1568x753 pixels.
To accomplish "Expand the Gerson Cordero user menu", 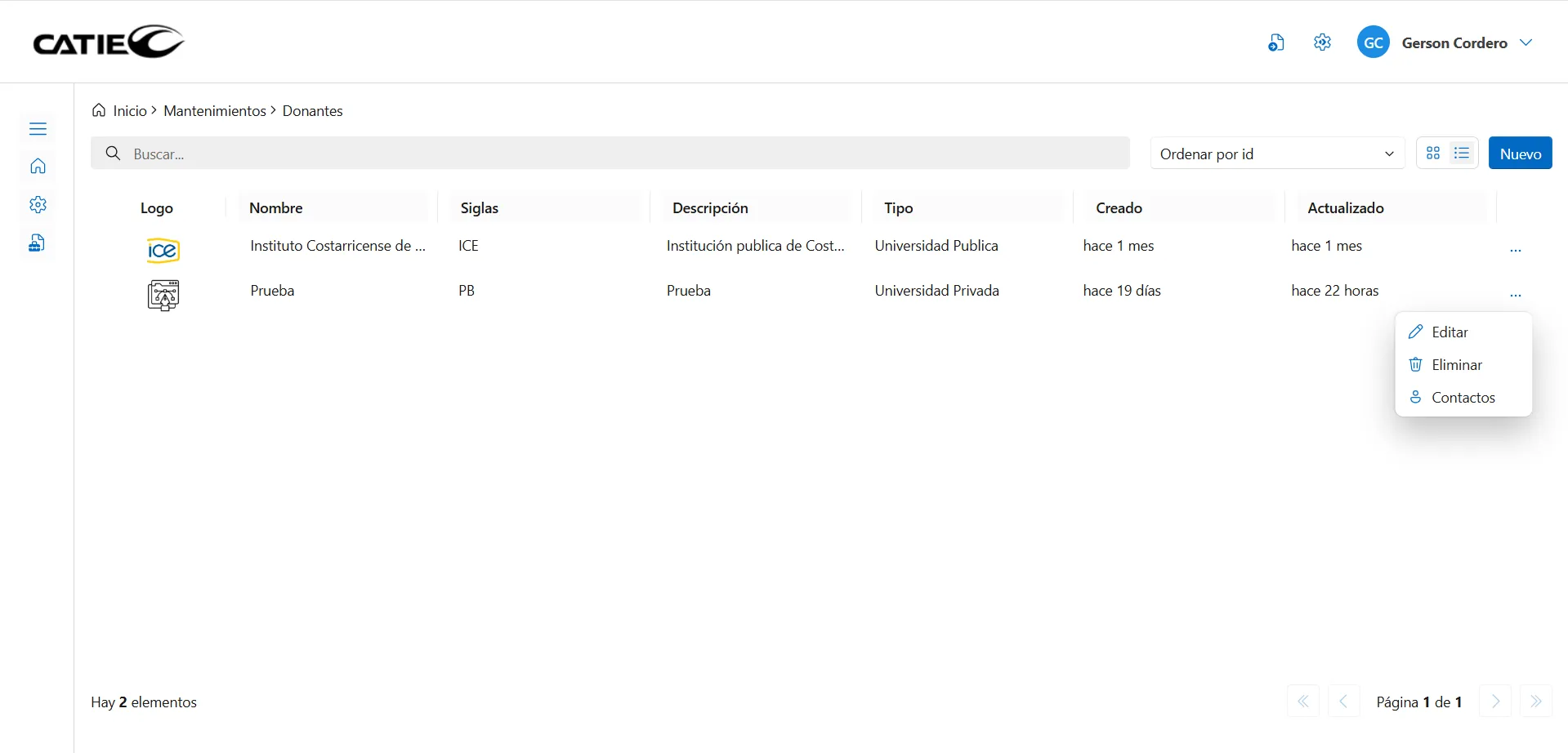I will point(1526,42).
